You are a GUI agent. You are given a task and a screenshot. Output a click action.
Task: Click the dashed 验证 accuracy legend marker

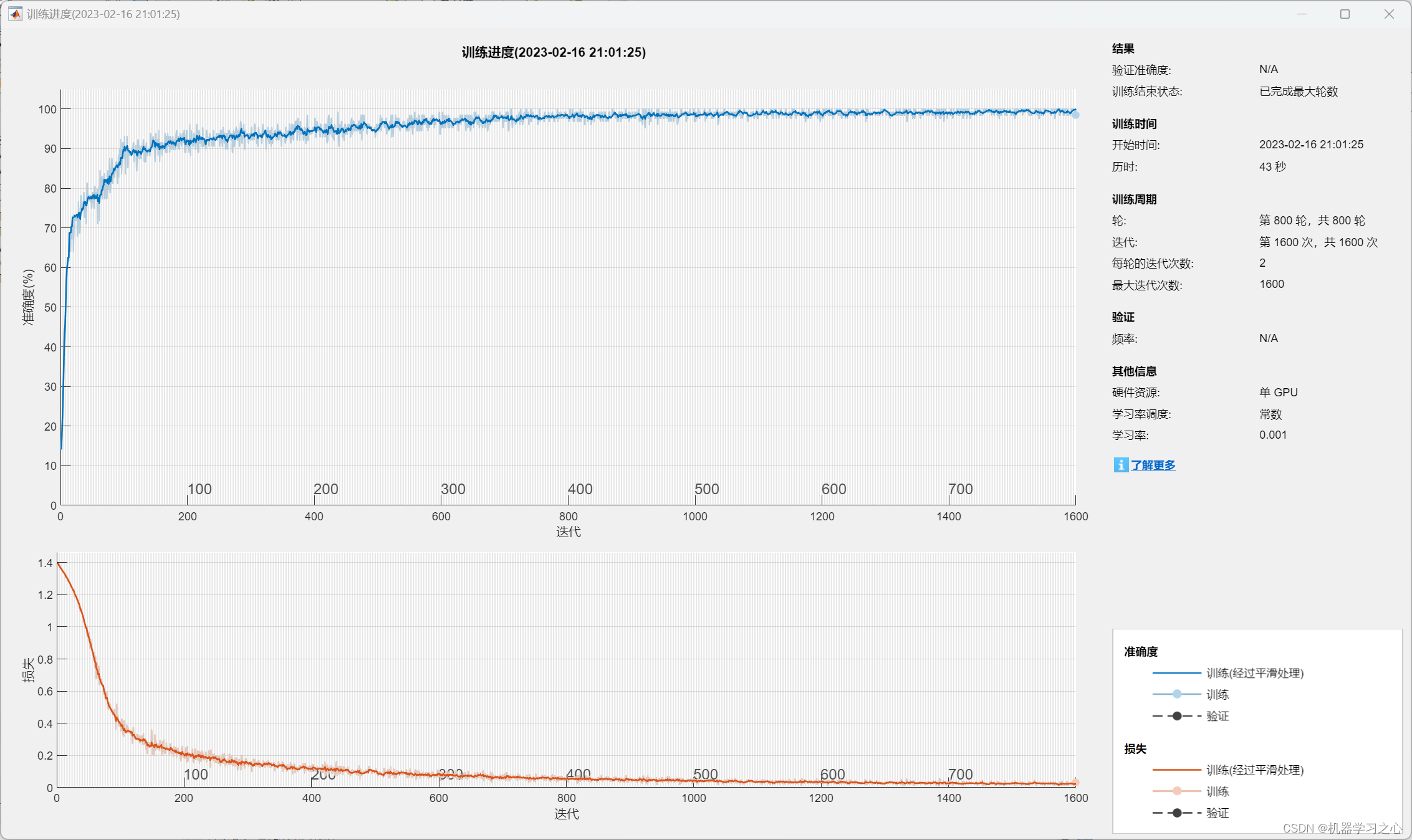coord(1176,716)
